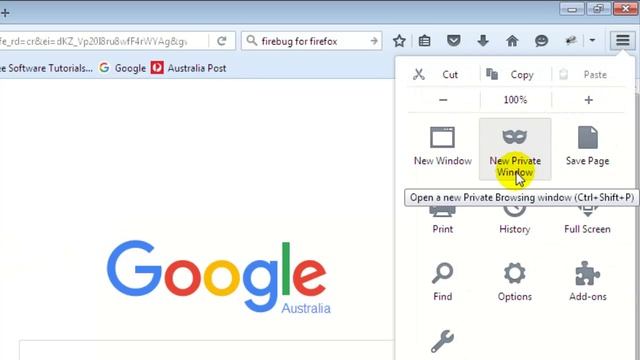Open a New Private Window

(515, 149)
